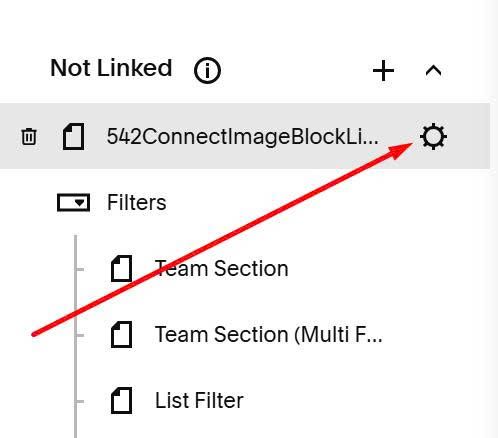Open the Team Section (Multi F... page
498x438 pixels.
(x=269, y=334)
